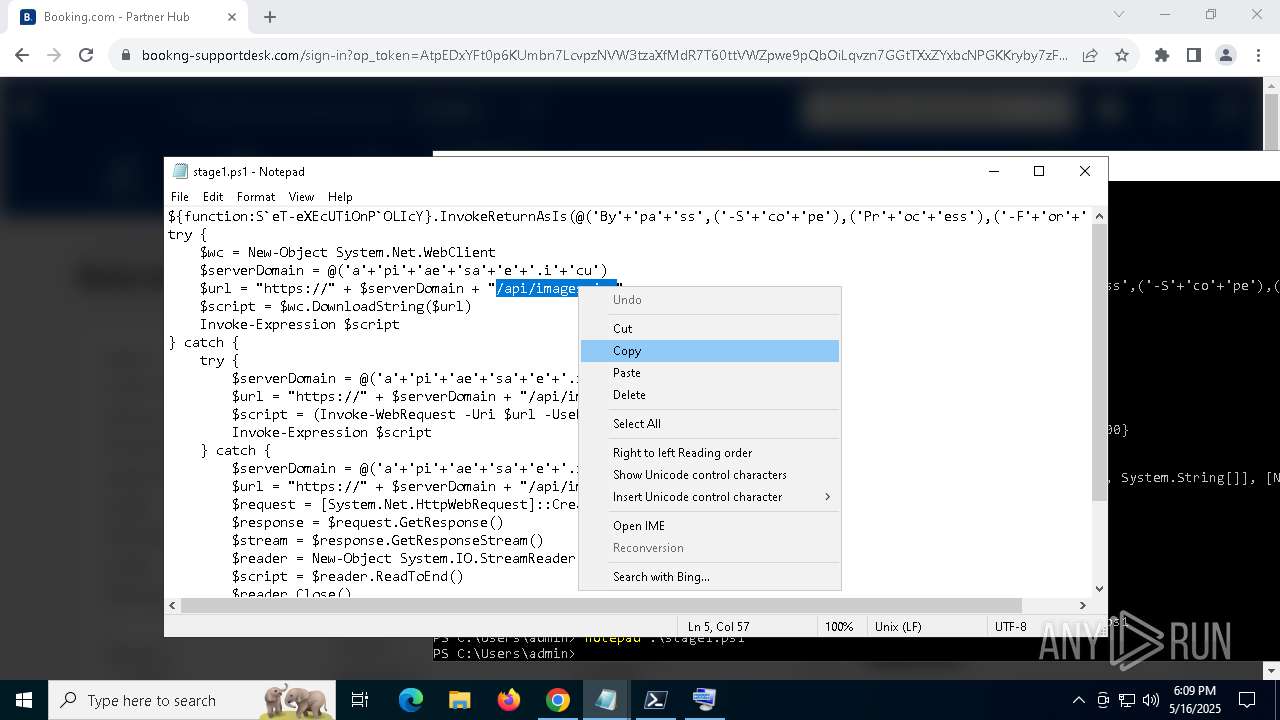The image size is (1280, 720).
Task: Click the share page icon
Action: pos(1090,55)
